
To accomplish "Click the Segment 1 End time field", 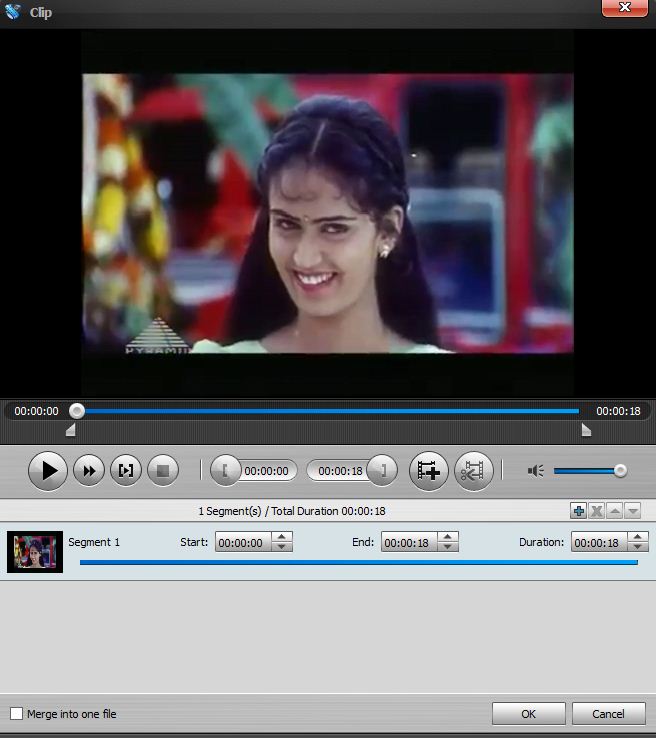I will click(x=409, y=542).
